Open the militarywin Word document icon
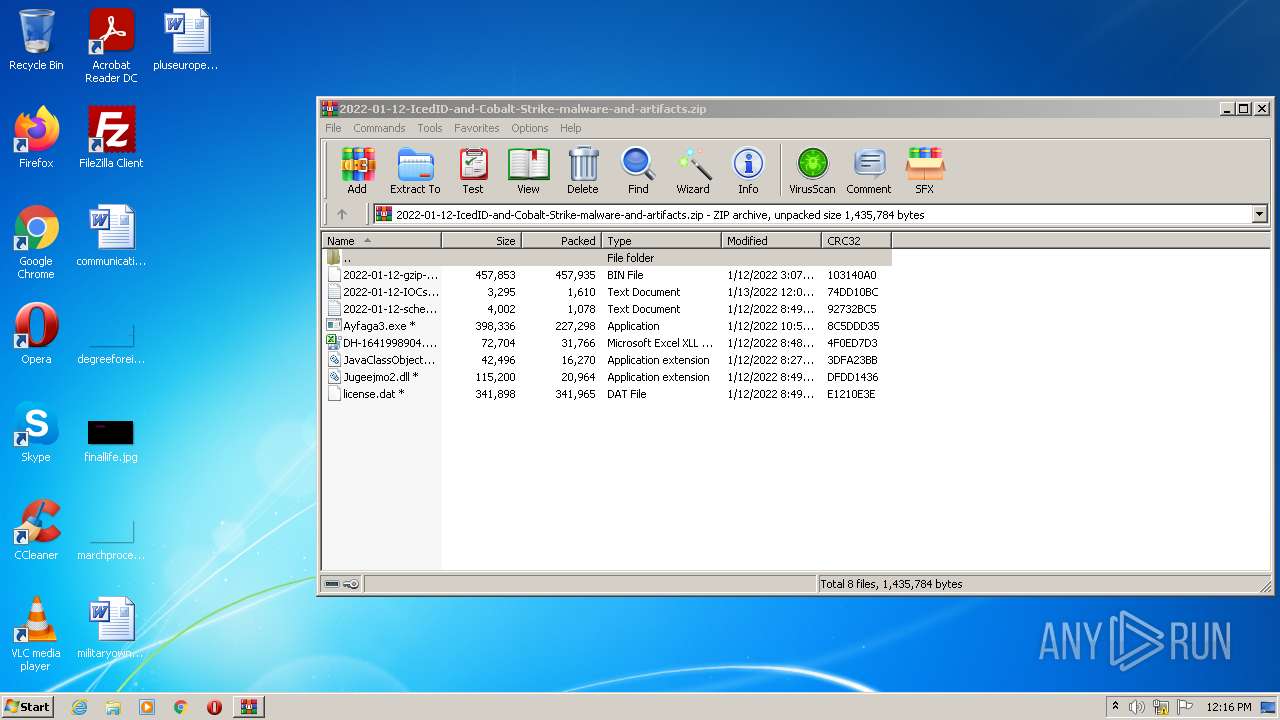The width and height of the screenshot is (1280, 720). tap(111, 628)
